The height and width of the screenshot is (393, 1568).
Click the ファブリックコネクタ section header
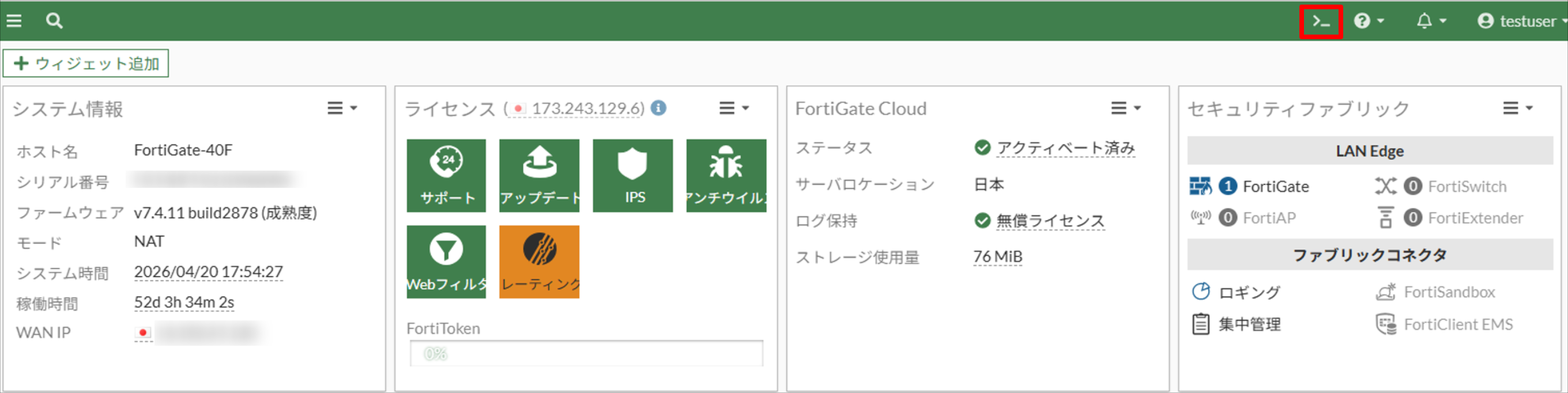tap(1370, 254)
